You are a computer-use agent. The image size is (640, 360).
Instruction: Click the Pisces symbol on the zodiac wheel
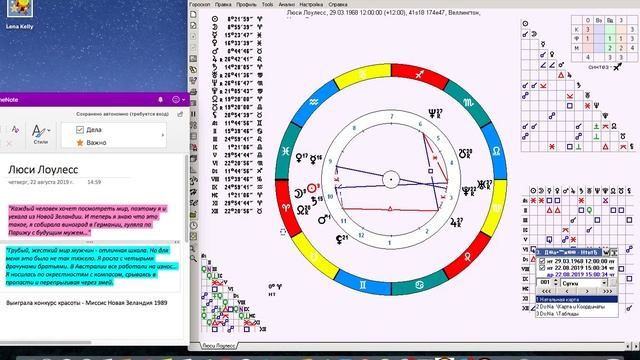(285, 151)
